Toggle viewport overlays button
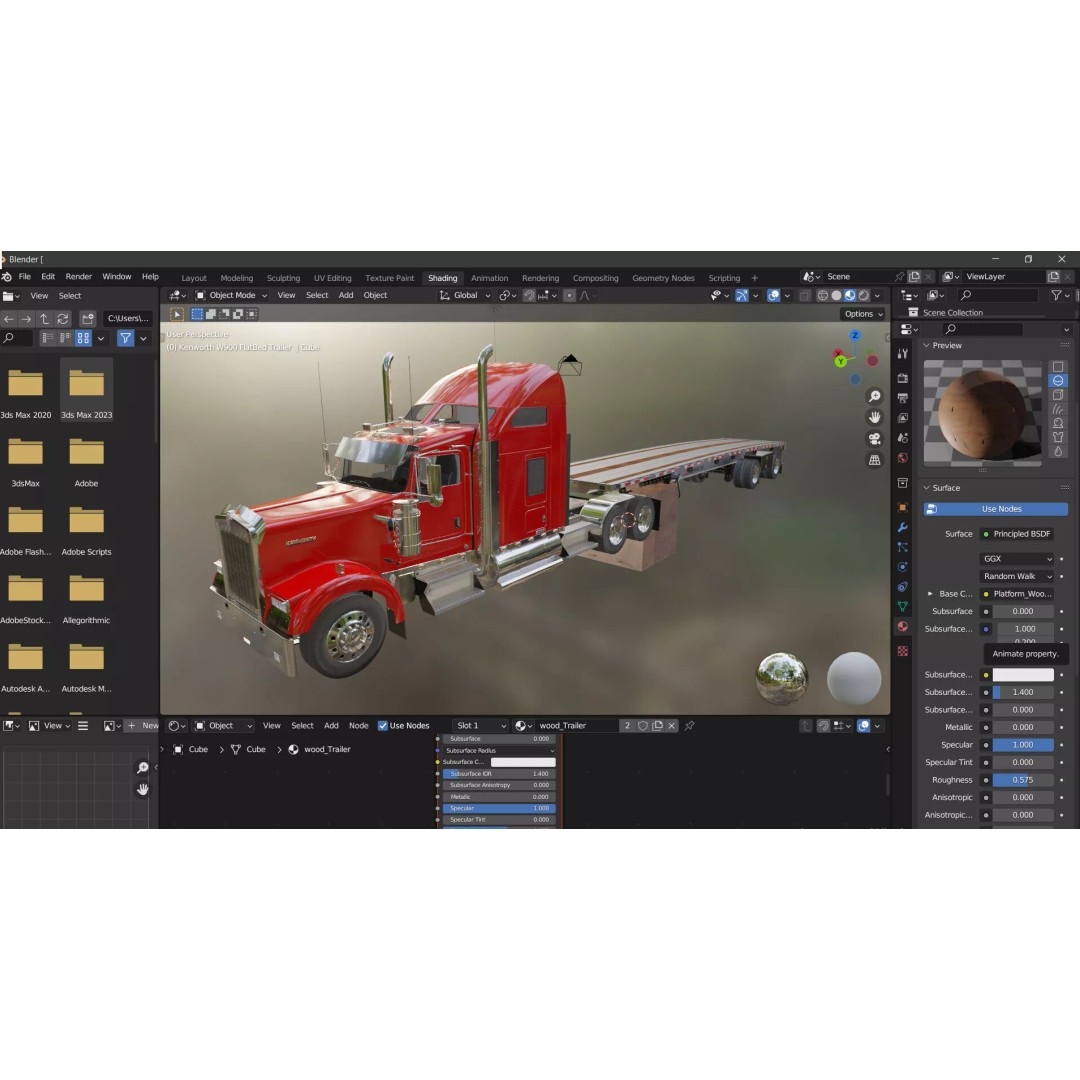Image resolution: width=1080 pixels, height=1080 pixels. [773, 295]
